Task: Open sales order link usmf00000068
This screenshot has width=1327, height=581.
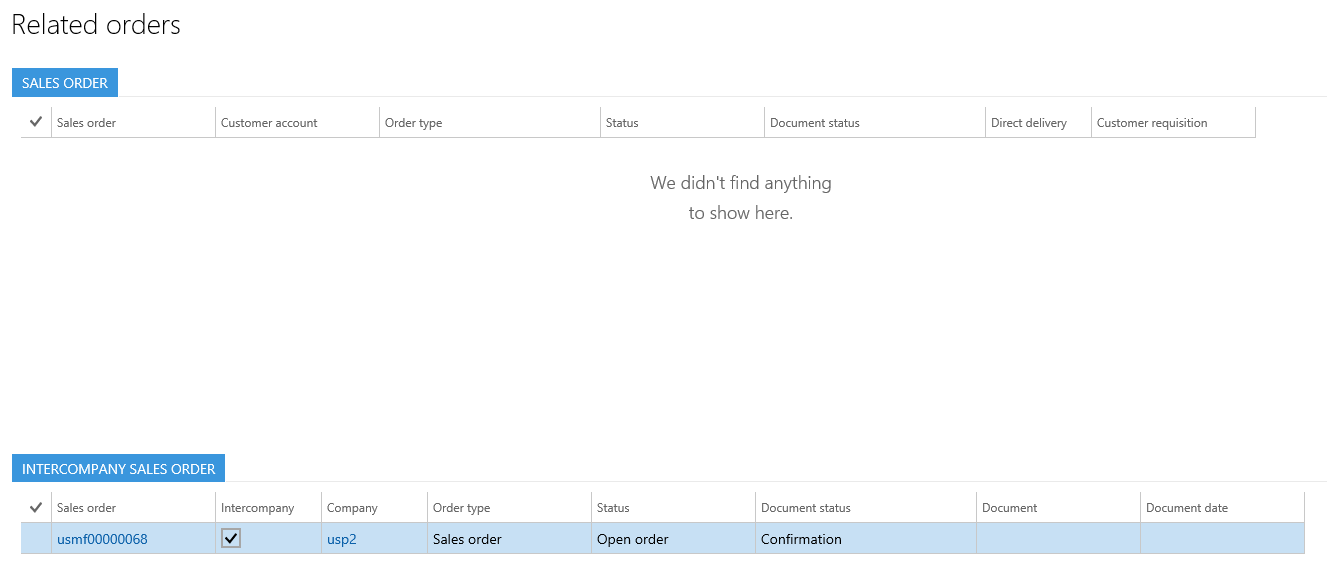Action: point(102,539)
